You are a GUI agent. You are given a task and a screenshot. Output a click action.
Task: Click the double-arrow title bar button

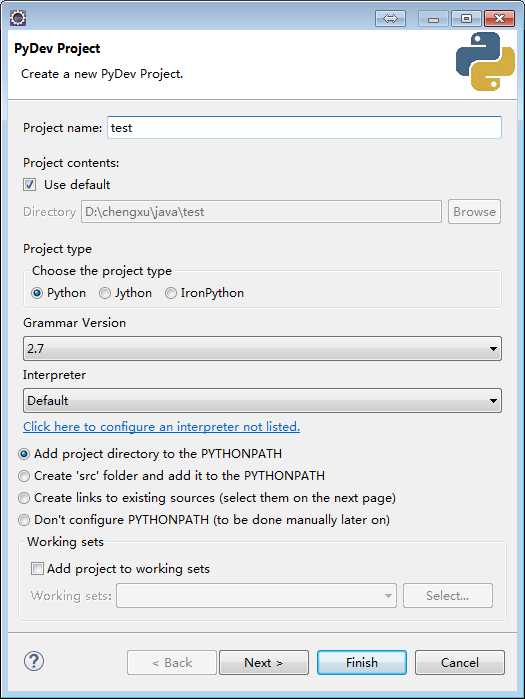[390, 19]
